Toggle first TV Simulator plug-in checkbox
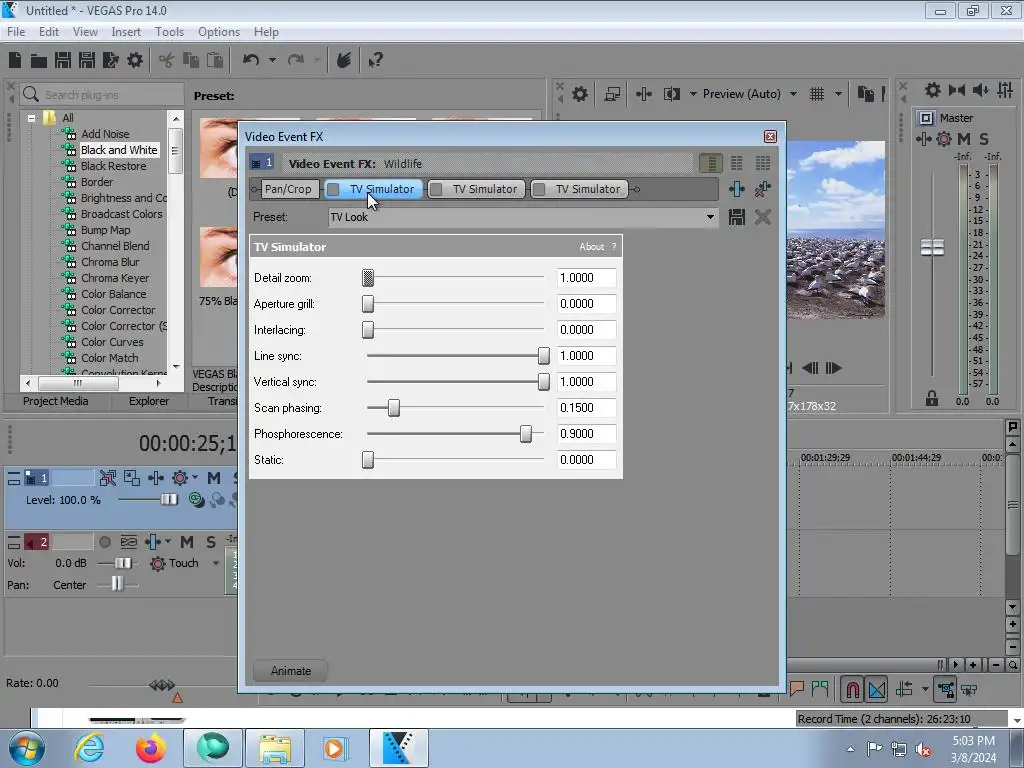This screenshot has height=768, width=1024. click(333, 189)
